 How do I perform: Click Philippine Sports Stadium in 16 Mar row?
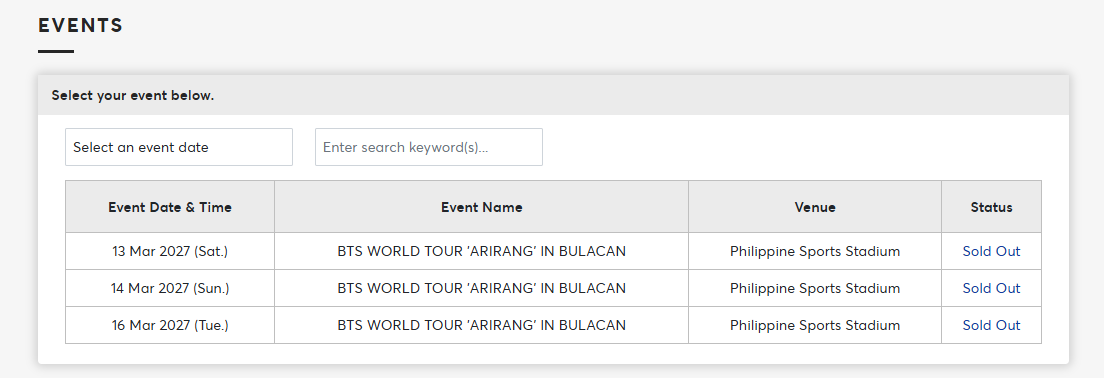click(x=815, y=325)
